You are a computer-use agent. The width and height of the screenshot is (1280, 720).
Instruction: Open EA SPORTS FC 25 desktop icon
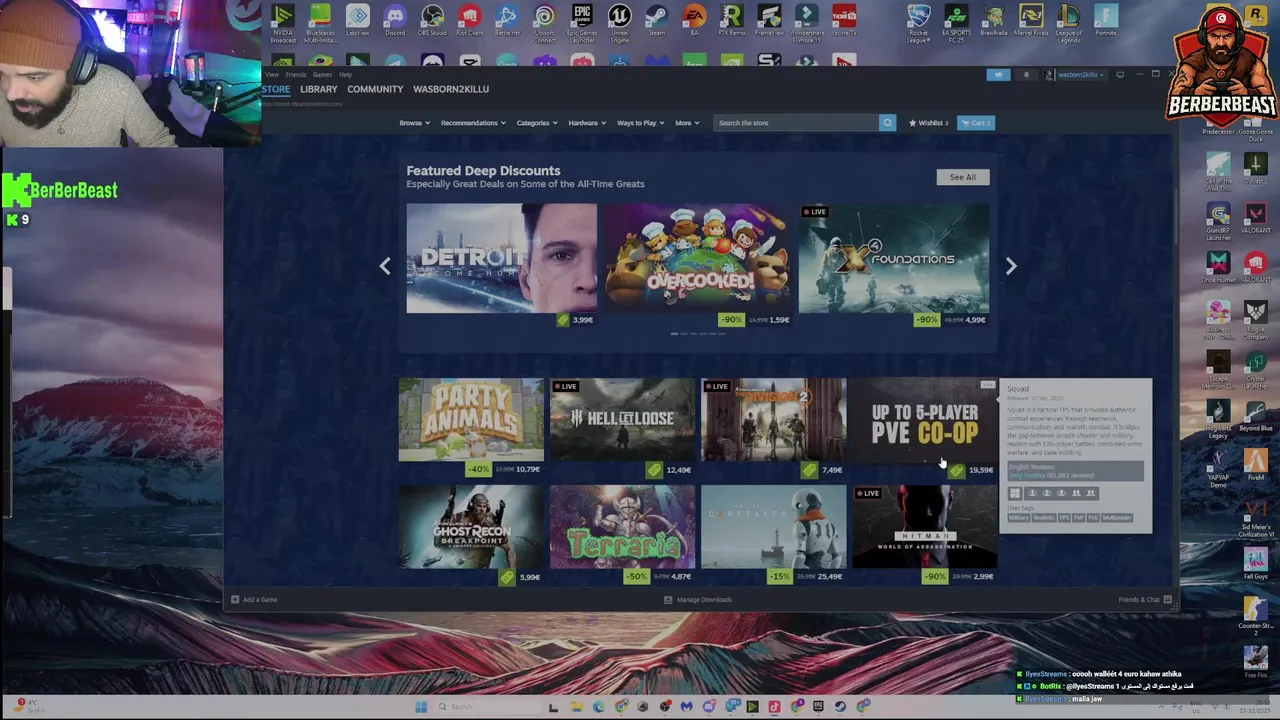point(956,23)
